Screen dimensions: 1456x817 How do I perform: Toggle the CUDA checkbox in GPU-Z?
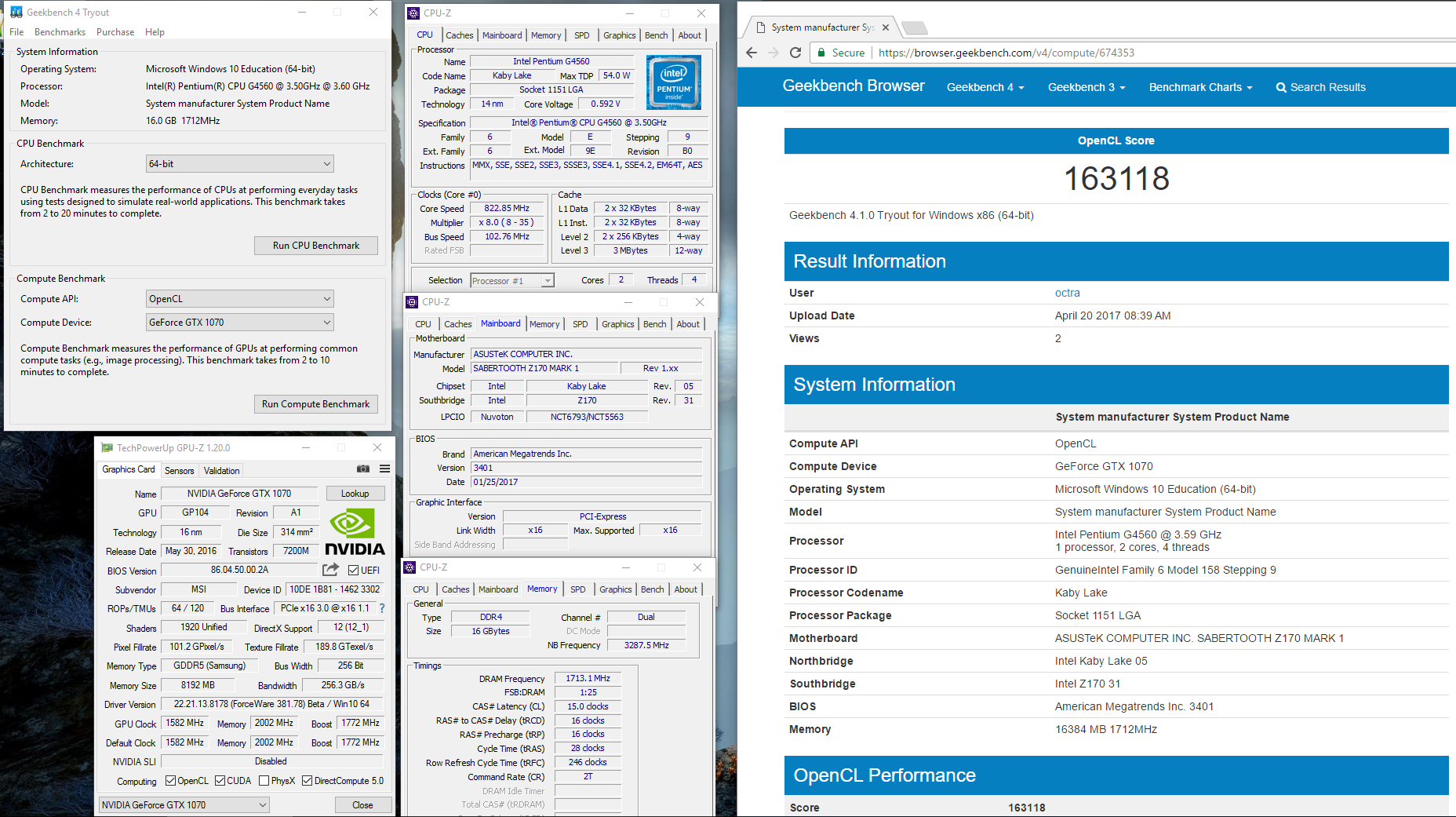coord(220,781)
